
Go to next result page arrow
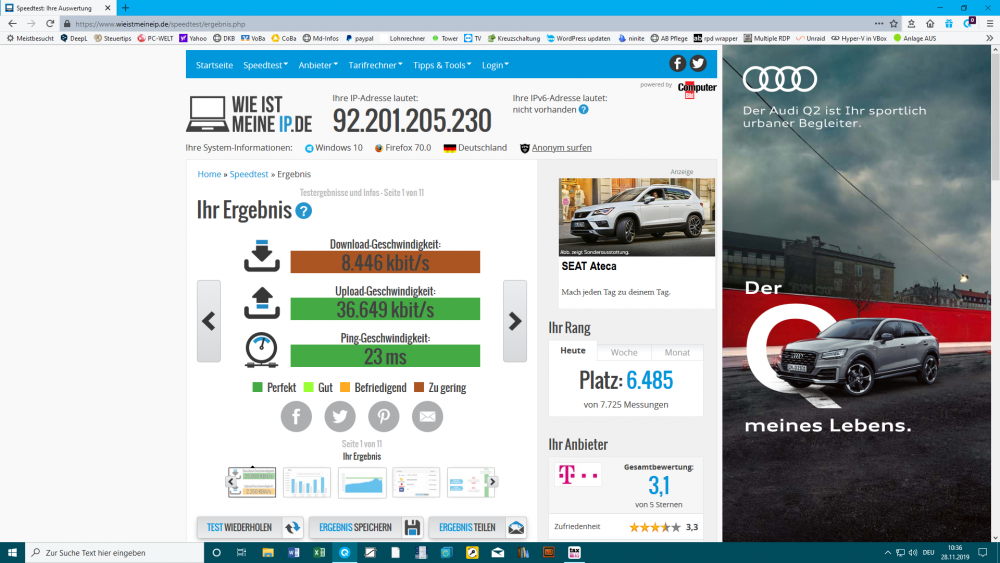515,321
